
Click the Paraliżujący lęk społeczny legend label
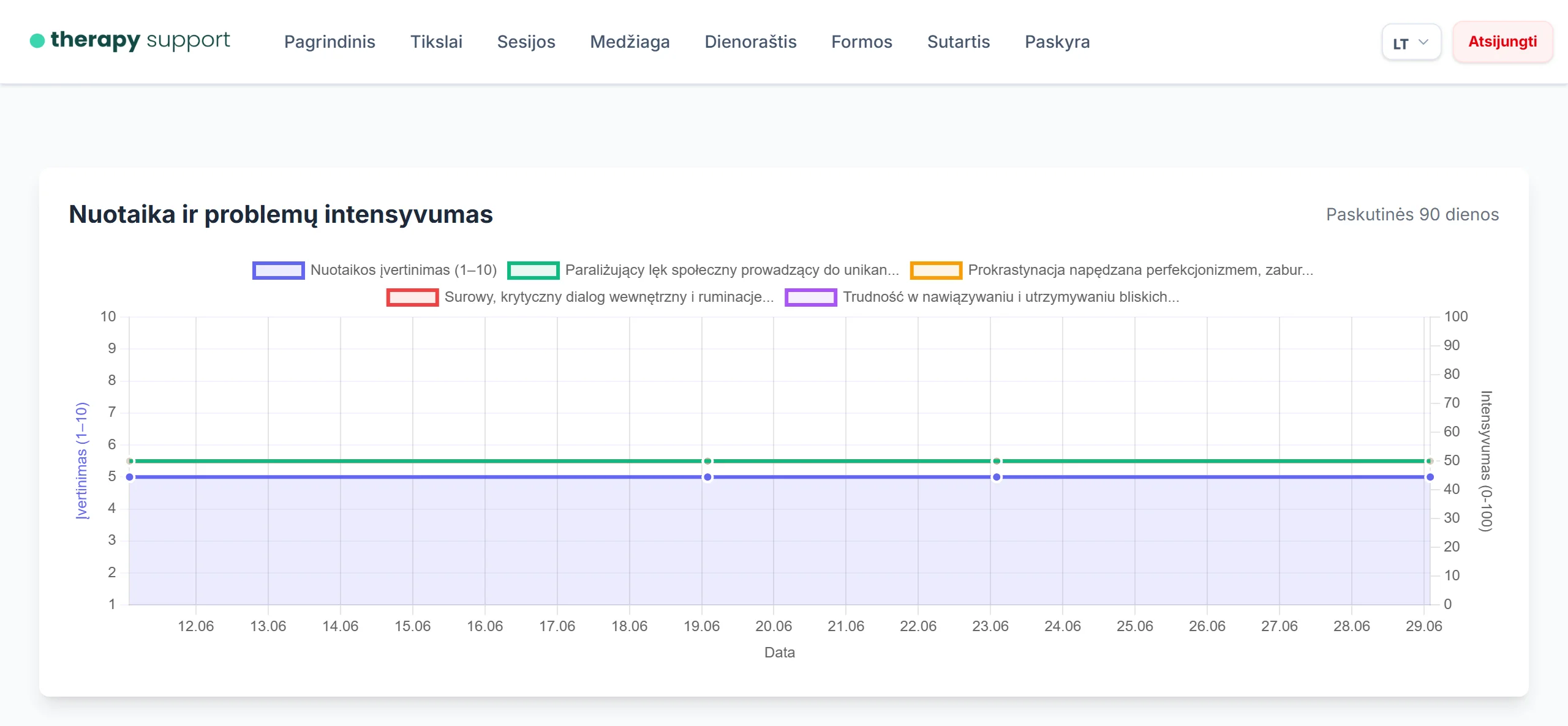(x=732, y=270)
